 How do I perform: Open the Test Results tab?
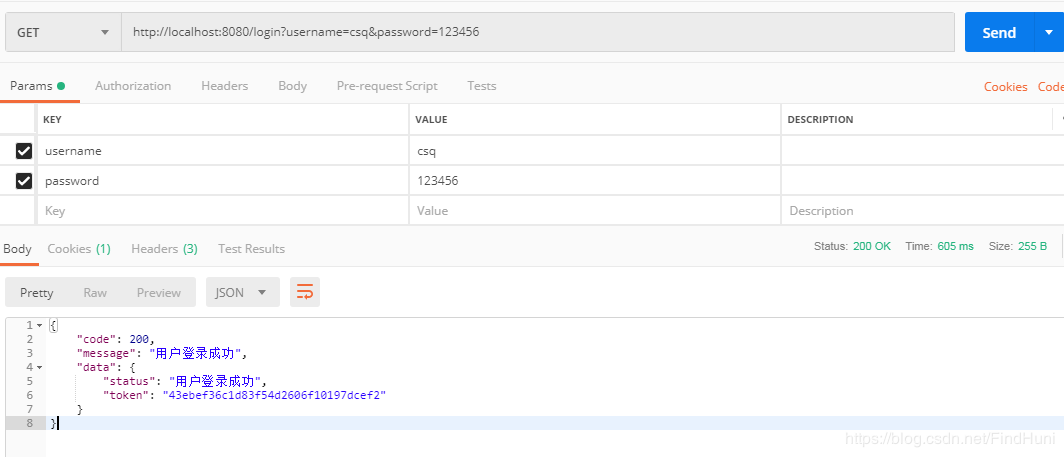(251, 249)
